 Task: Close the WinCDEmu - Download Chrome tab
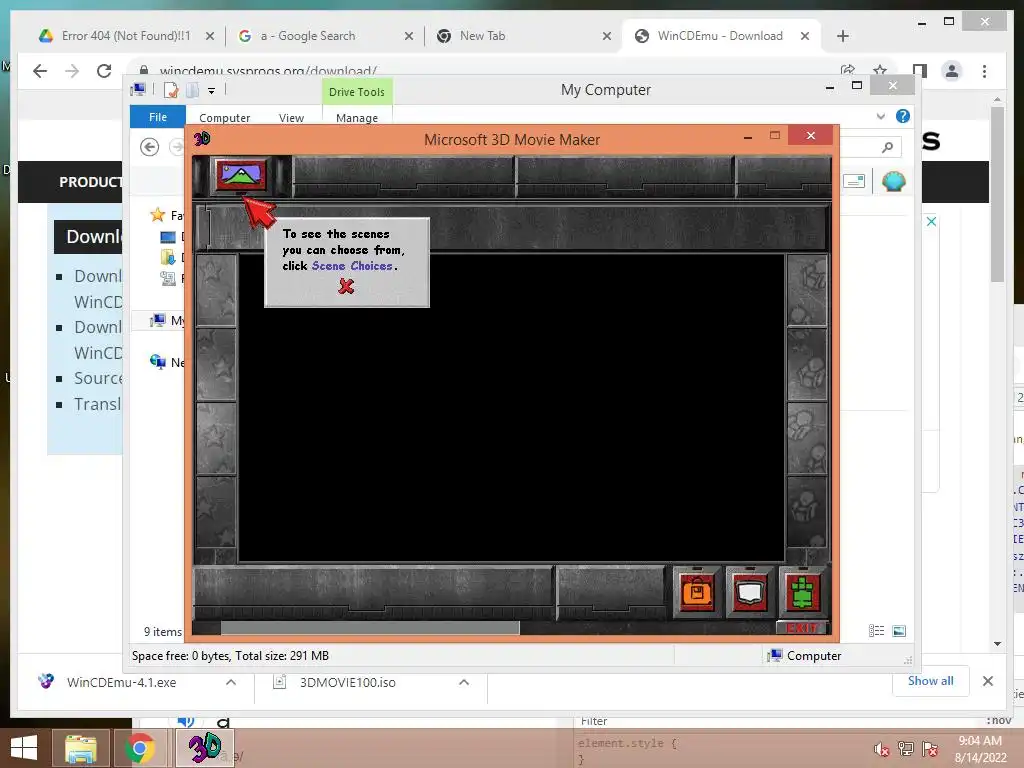pos(805,36)
